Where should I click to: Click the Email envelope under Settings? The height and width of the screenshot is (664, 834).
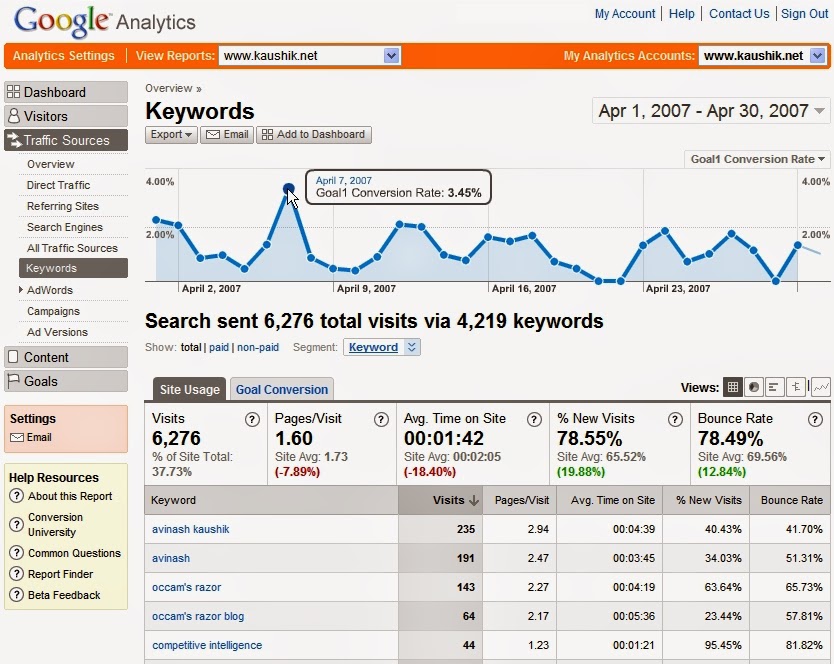pos(17,437)
